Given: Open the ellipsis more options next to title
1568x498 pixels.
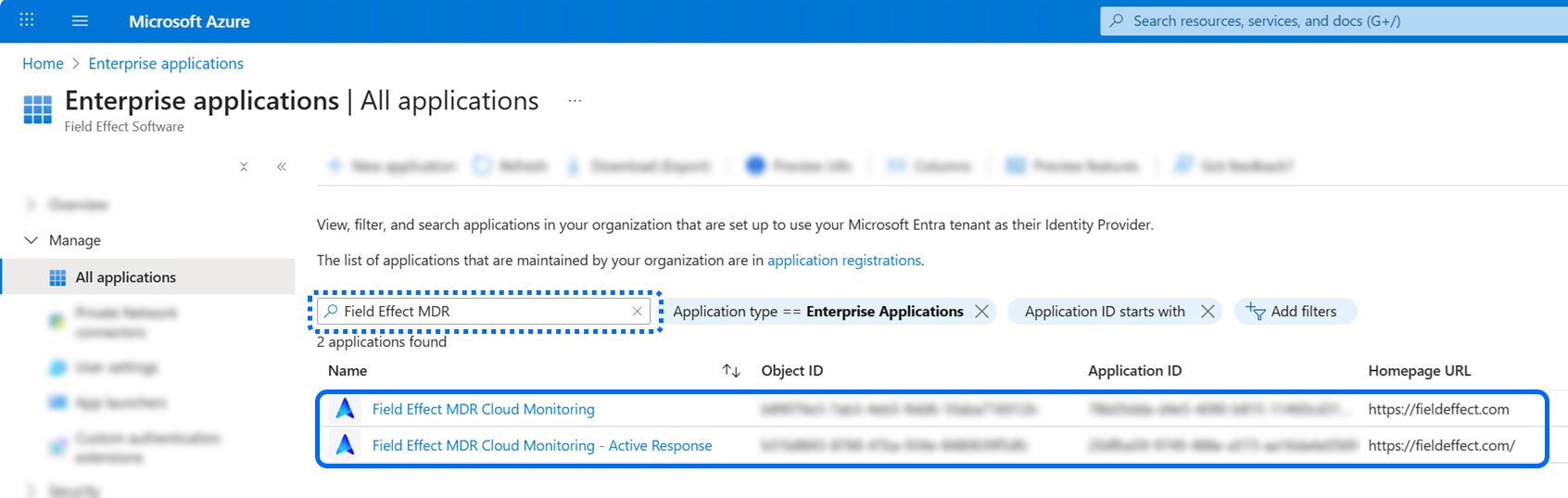Looking at the screenshot, I should pos(575,100).
